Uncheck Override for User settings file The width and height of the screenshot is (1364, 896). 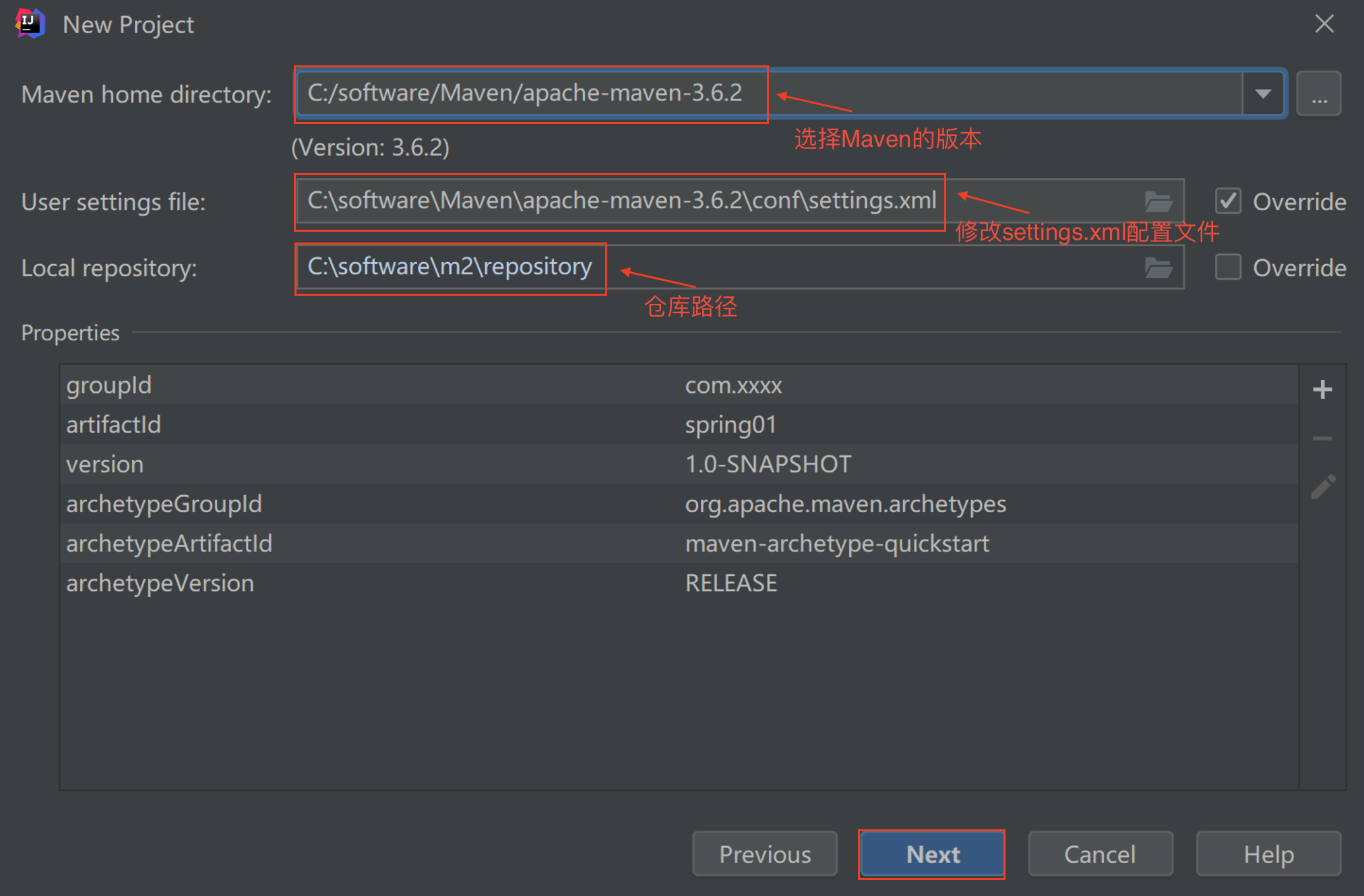pos(1228,201)
